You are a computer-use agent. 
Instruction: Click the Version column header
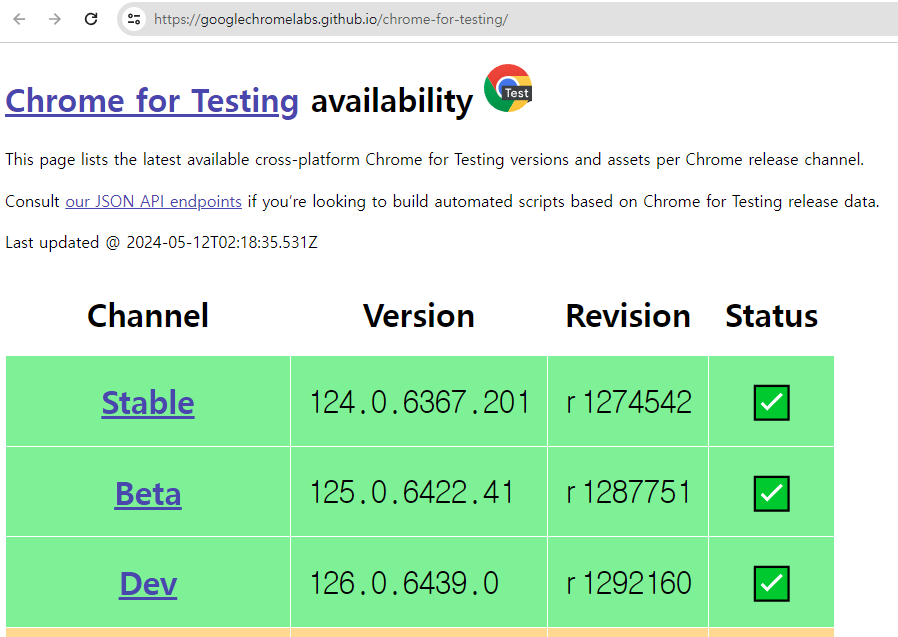[419, 316]
